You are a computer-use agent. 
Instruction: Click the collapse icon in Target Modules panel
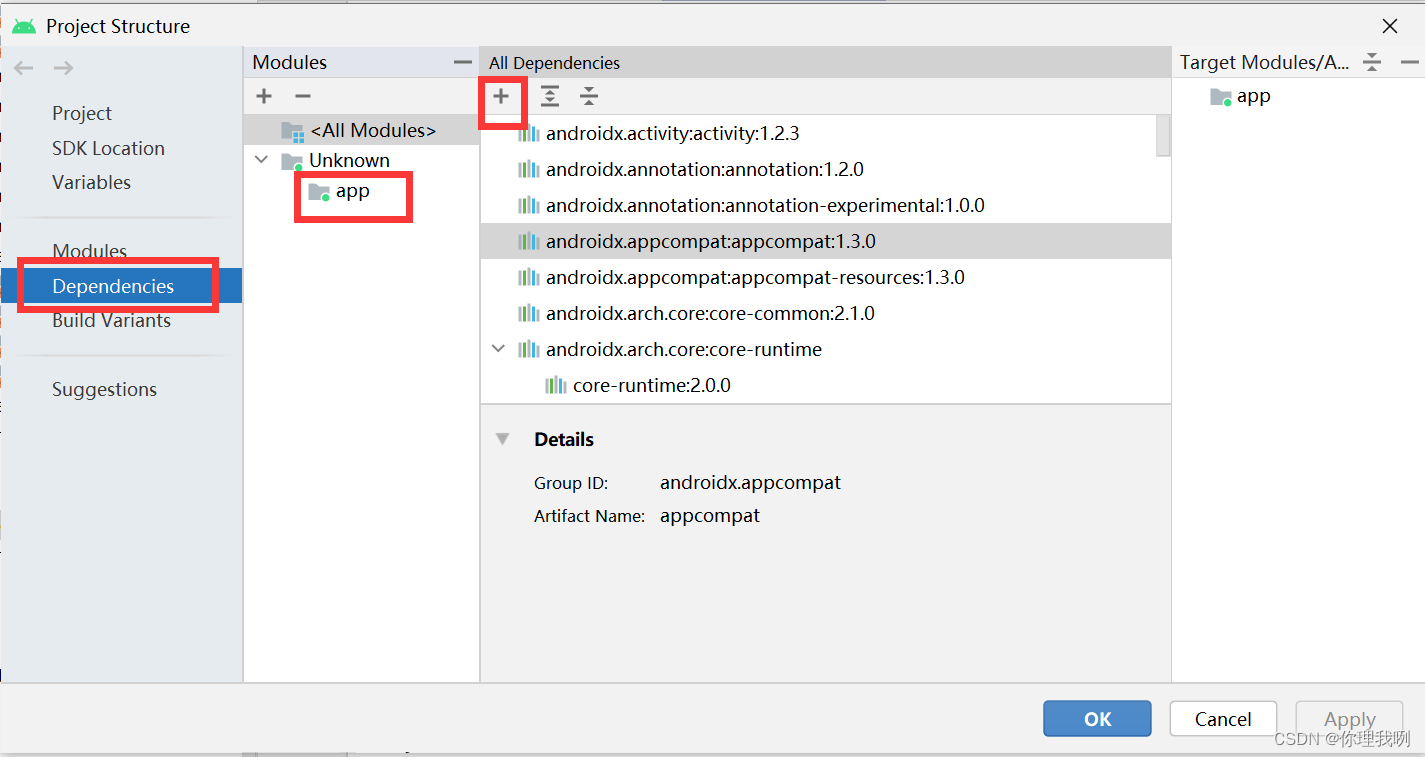tap(1371, 61)
